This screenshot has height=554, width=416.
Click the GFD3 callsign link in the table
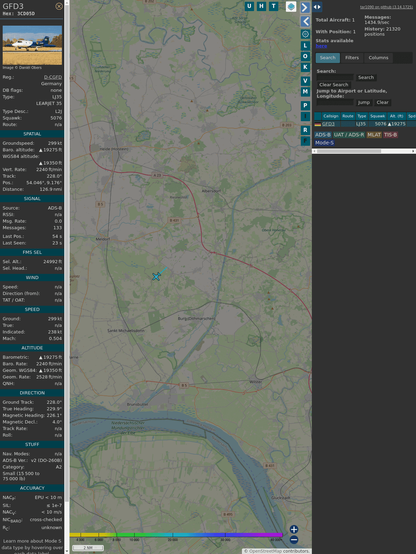click(x=328, y=124)
